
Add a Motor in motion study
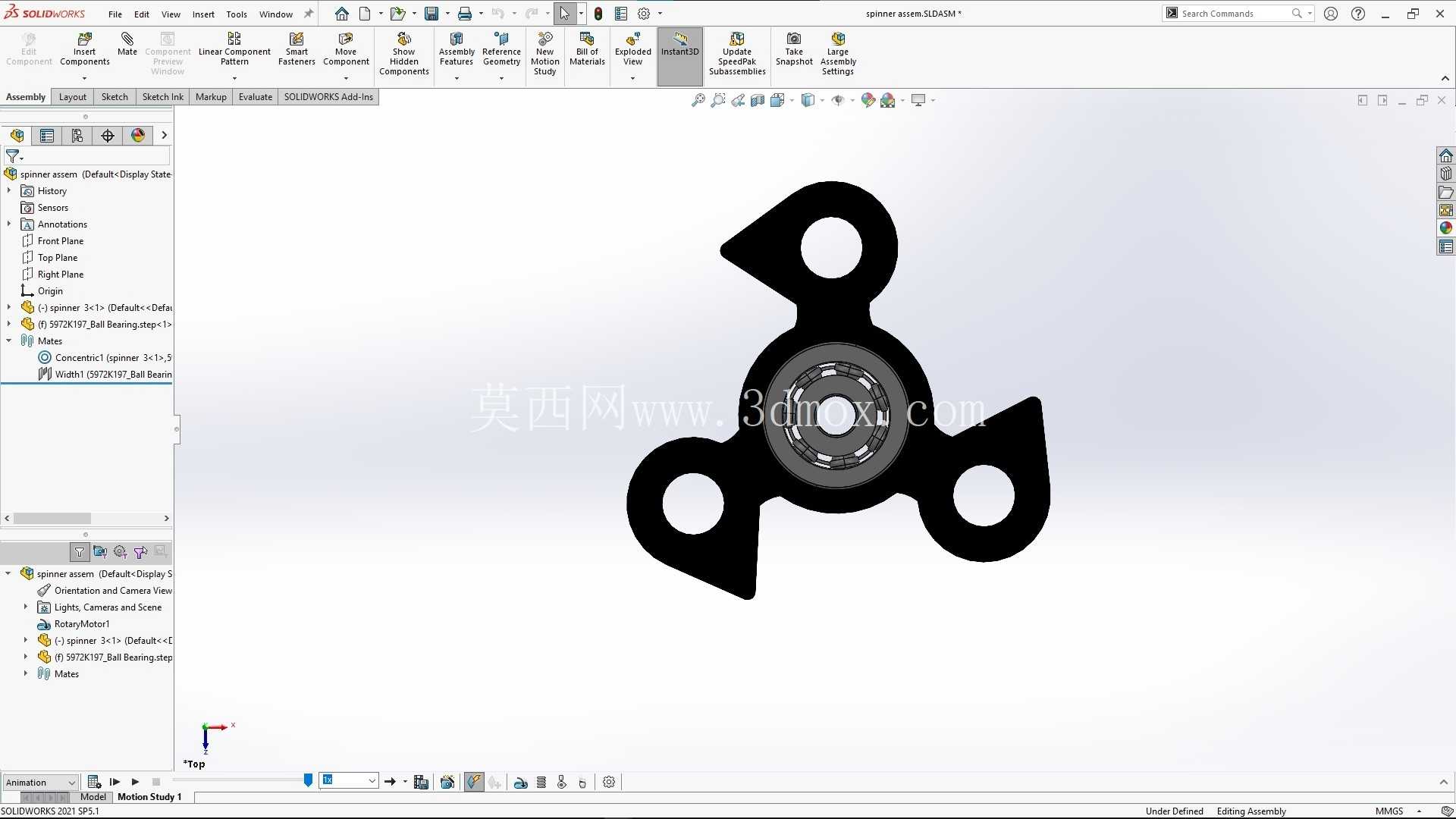[521, 782]
